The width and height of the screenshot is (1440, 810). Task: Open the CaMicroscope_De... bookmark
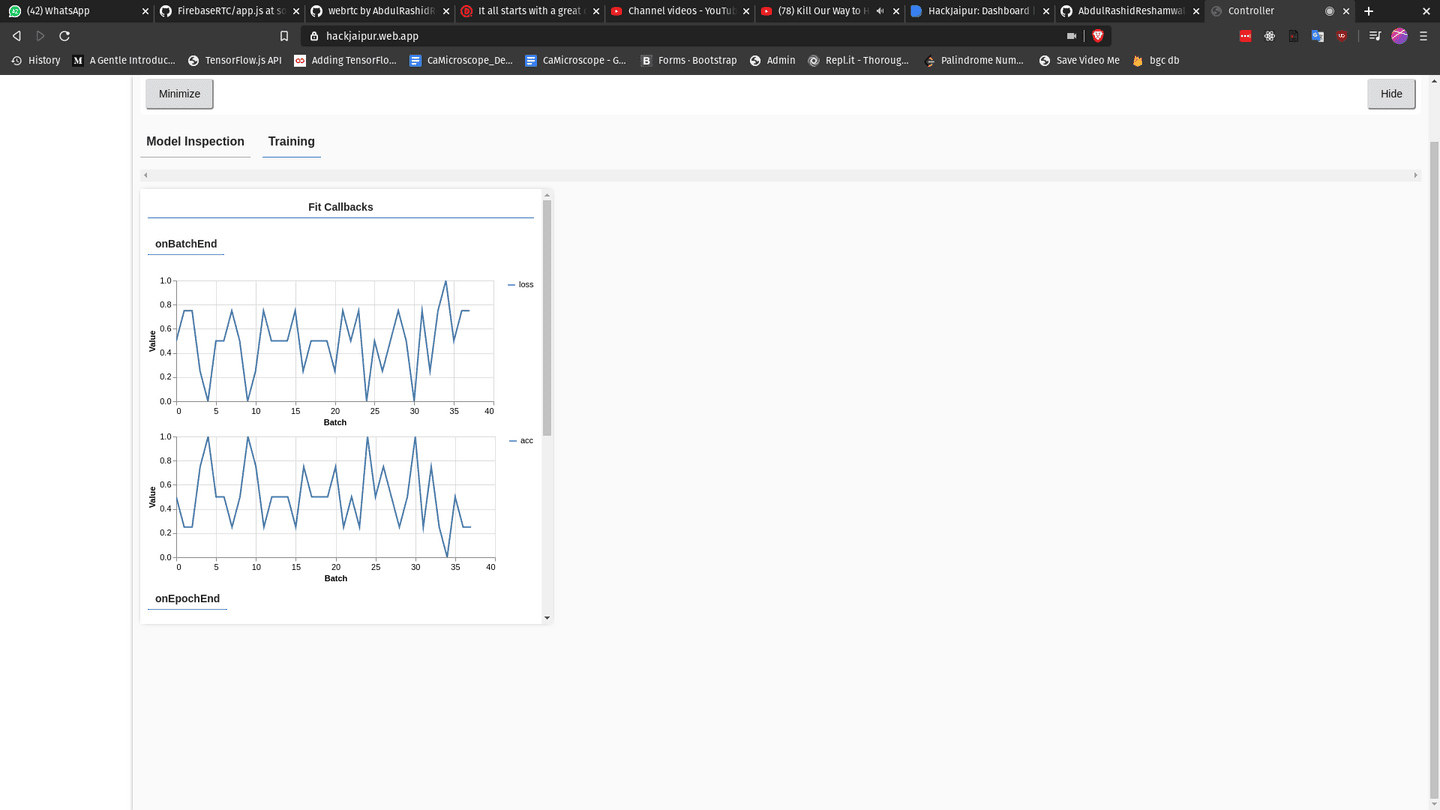click(x=461, y=60)
